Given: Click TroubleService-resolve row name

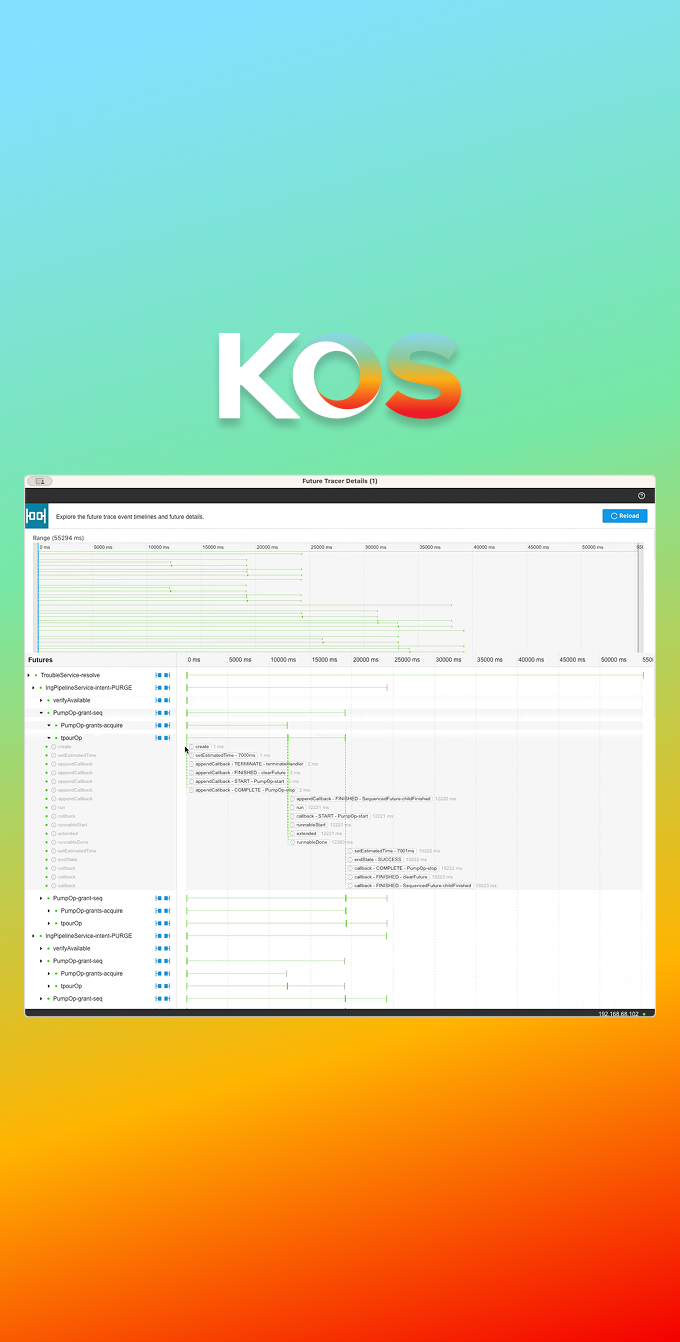Looking at the screenshot, I should coord(70,675).
